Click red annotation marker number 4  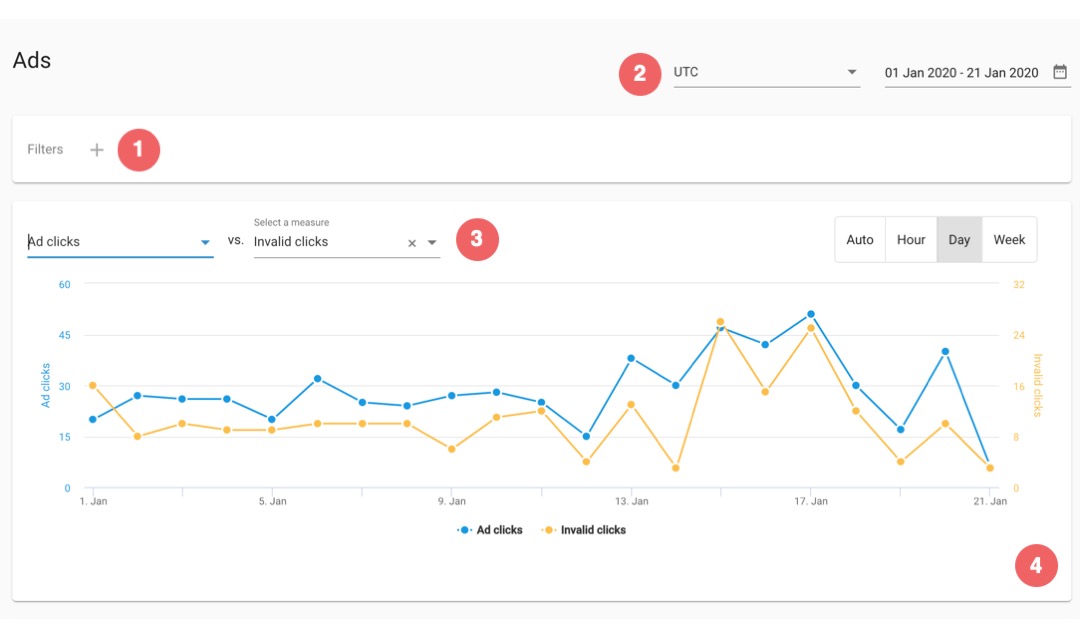point(1036,566)
